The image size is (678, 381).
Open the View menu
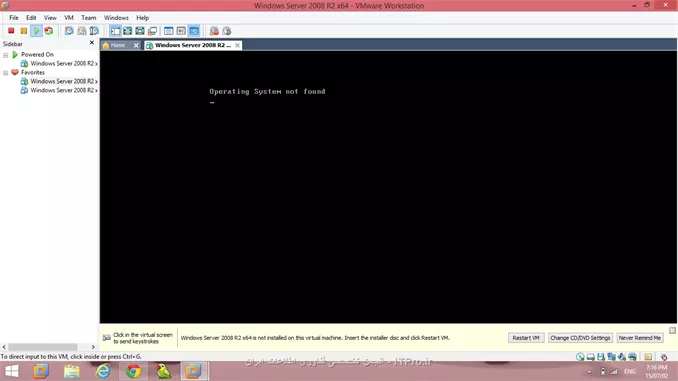(x=50, y=18)
